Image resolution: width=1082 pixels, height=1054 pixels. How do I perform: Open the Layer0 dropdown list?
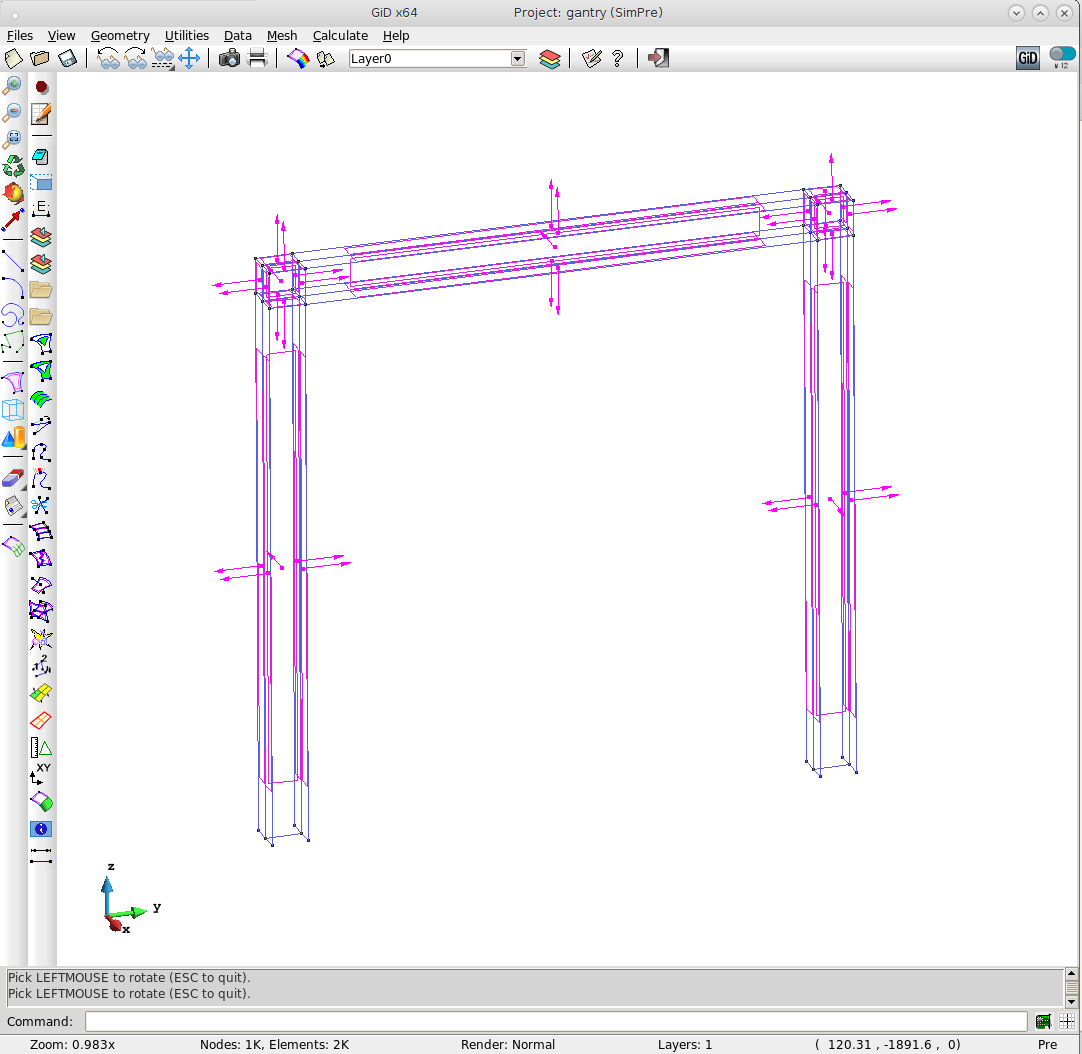click(x=517, y=59)
